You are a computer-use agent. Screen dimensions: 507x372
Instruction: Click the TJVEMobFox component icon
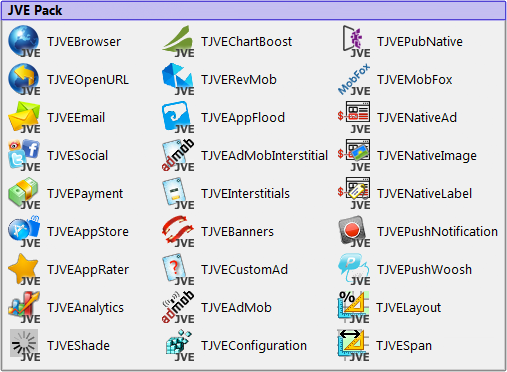(354, 79)
